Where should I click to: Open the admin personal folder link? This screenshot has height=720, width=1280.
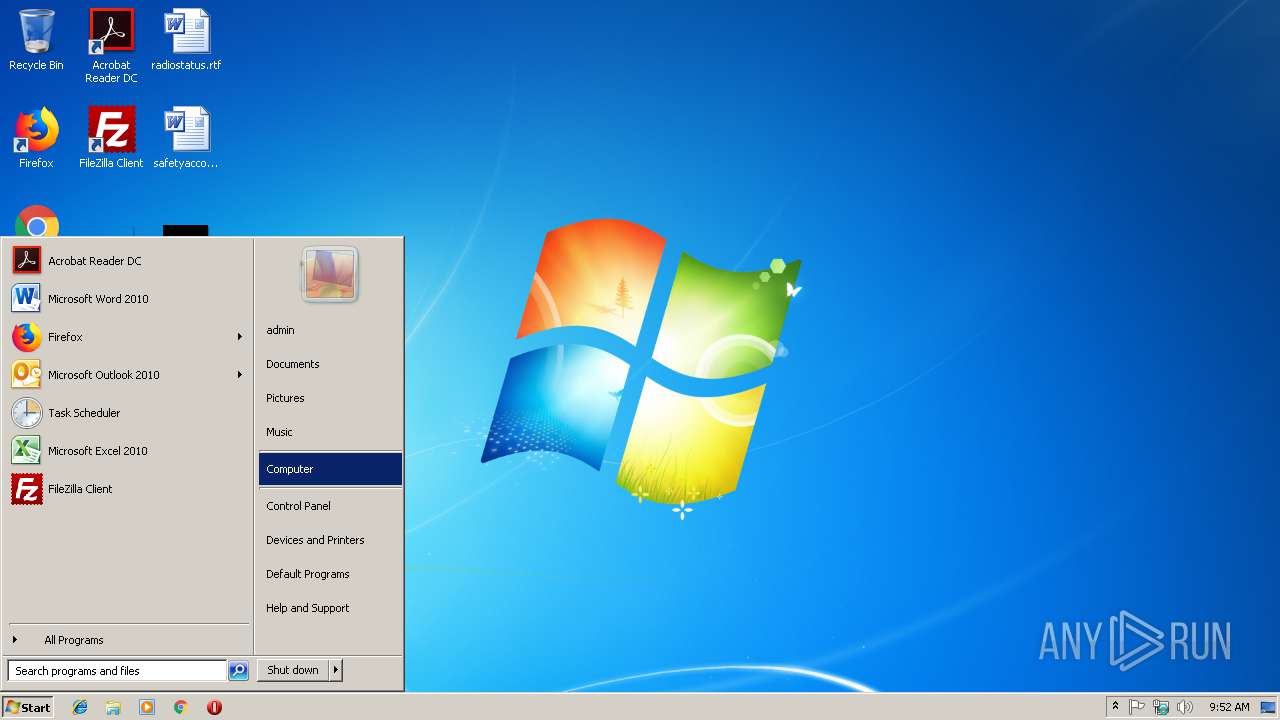click(x=330, y=330)
